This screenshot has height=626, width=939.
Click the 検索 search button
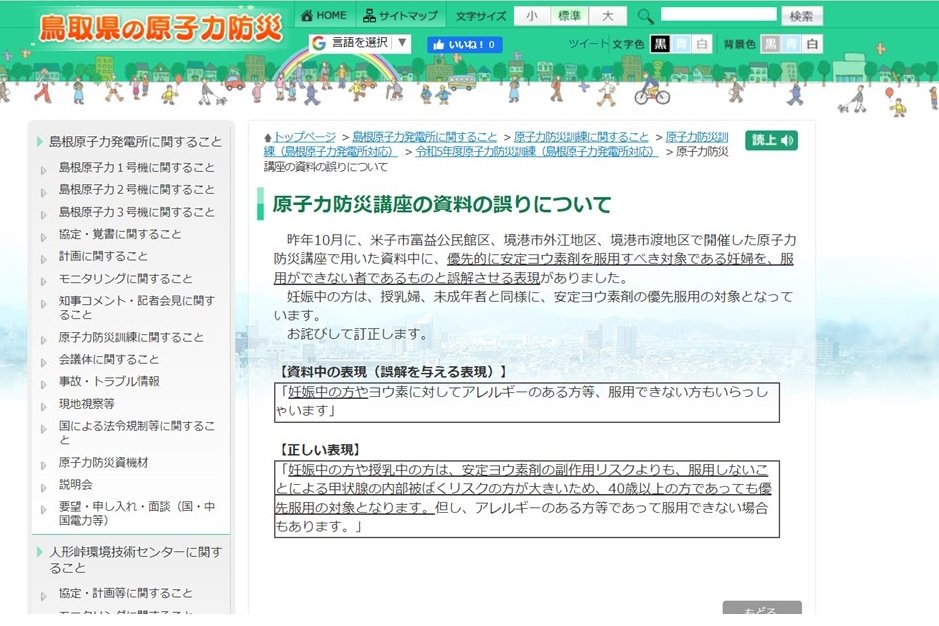(802, 16)
